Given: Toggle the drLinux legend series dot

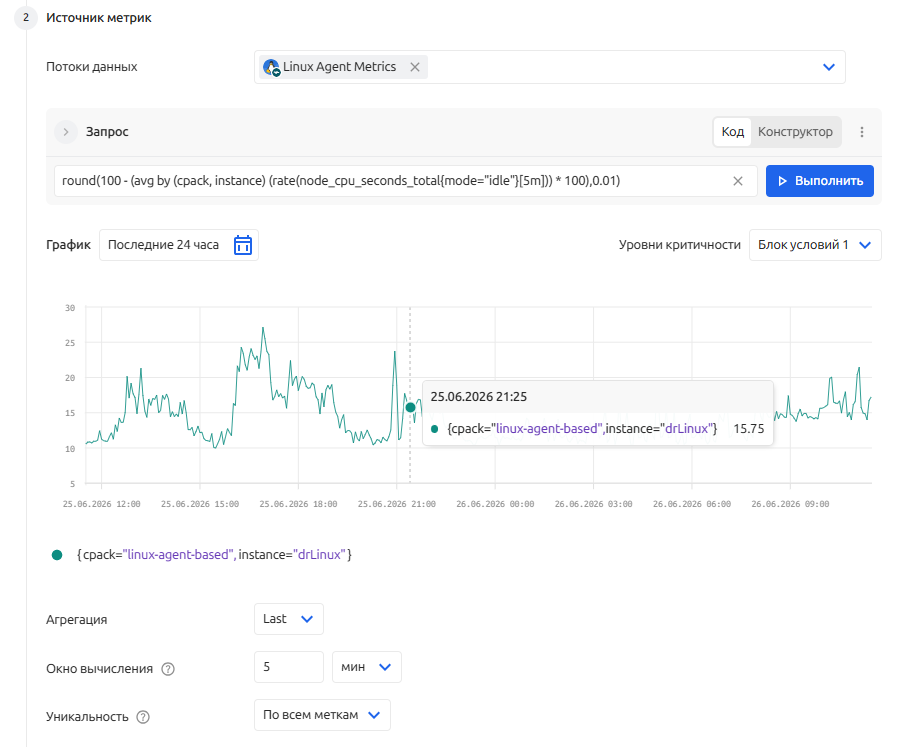Looking at the screenshot, I should [57, 555].
